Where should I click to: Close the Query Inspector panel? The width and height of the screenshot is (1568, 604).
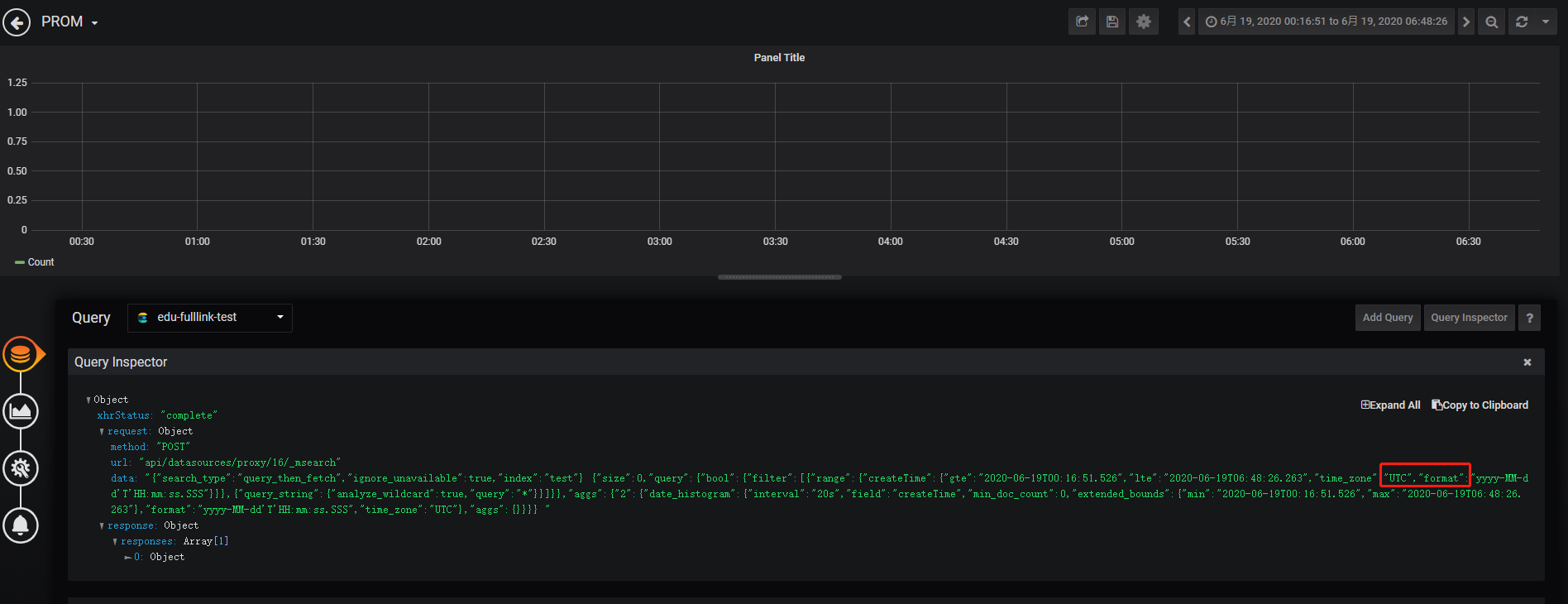tap(1527, 362)
